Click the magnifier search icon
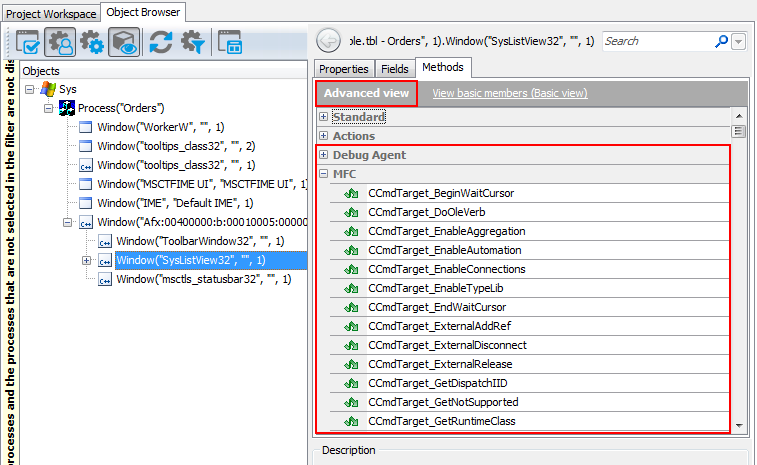 click(x=722, y=41)
